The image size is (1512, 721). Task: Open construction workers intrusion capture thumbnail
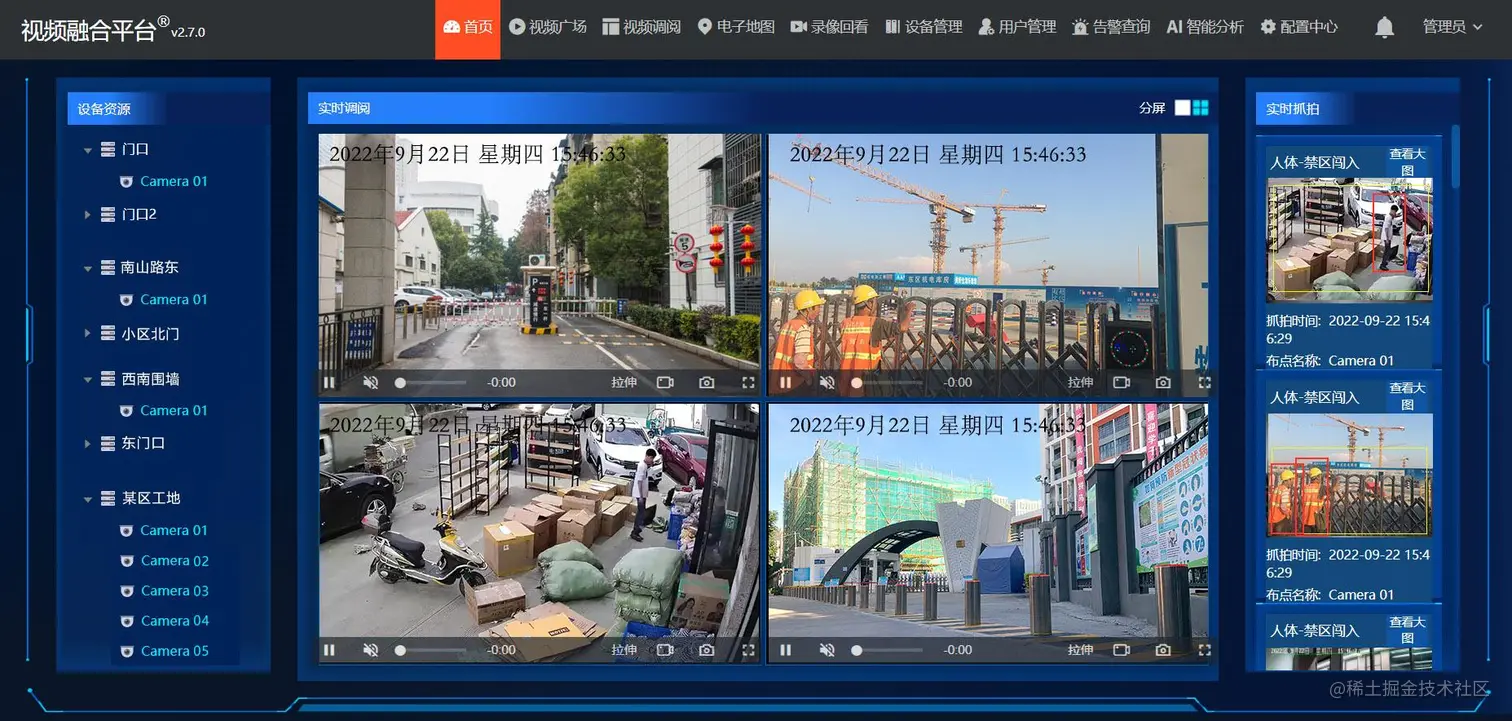pos(1349,475)
